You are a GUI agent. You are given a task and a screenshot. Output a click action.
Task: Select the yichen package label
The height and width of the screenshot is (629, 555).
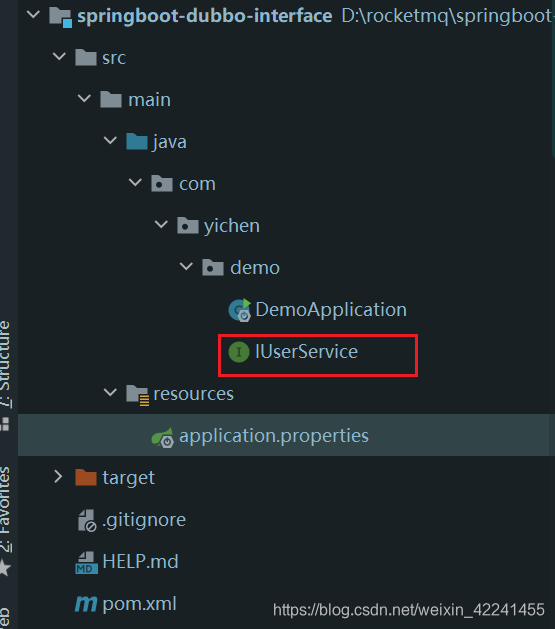point(232,226)
